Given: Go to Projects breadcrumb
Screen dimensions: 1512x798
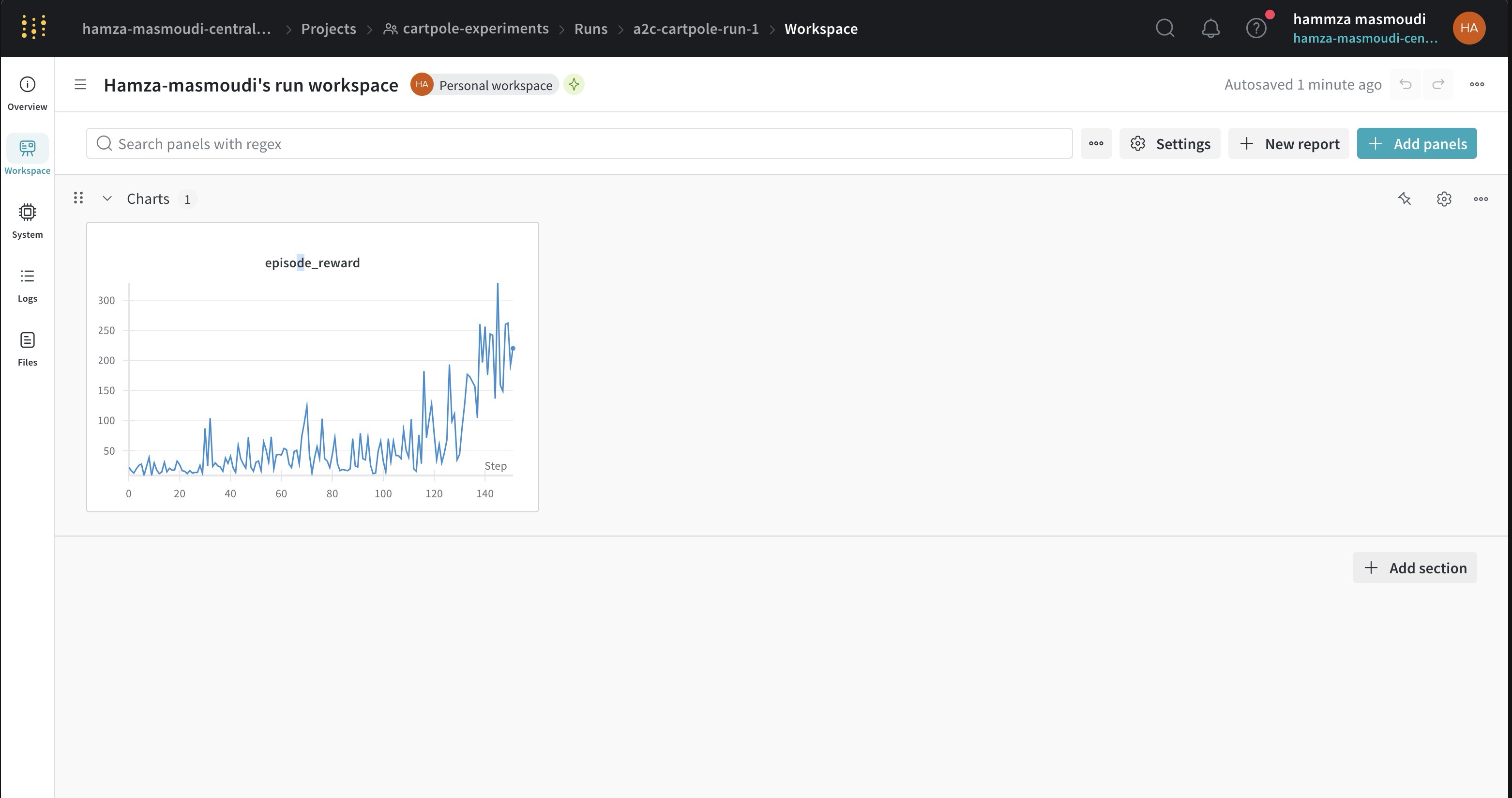Looking at the screenshot, I should 329,28.
